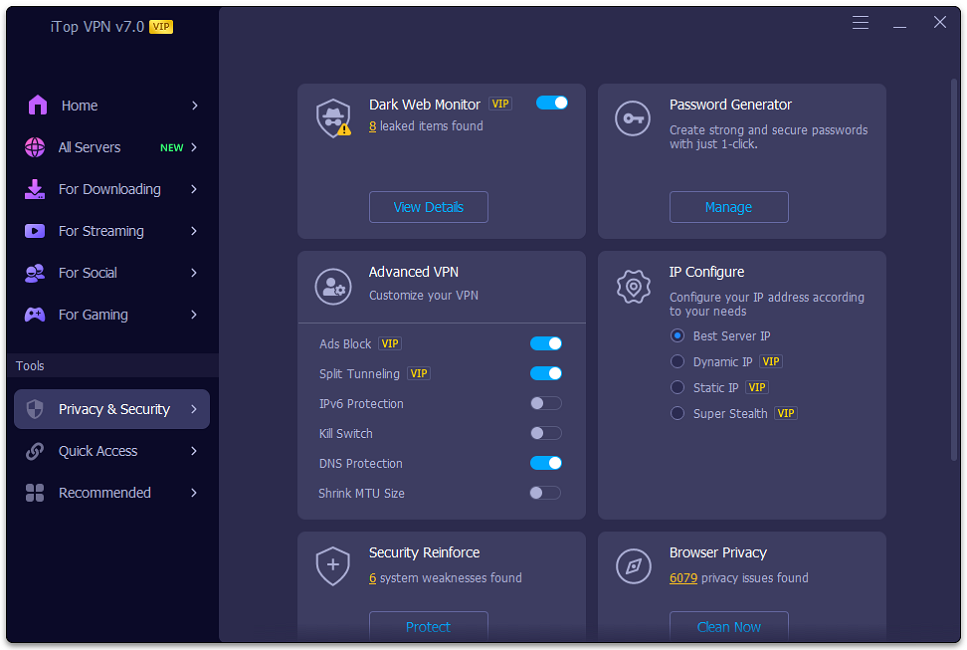Open the Recommended menu item
Image resolution: width=967 pixels, height=650 pixels.
click(x=112, y=493)
